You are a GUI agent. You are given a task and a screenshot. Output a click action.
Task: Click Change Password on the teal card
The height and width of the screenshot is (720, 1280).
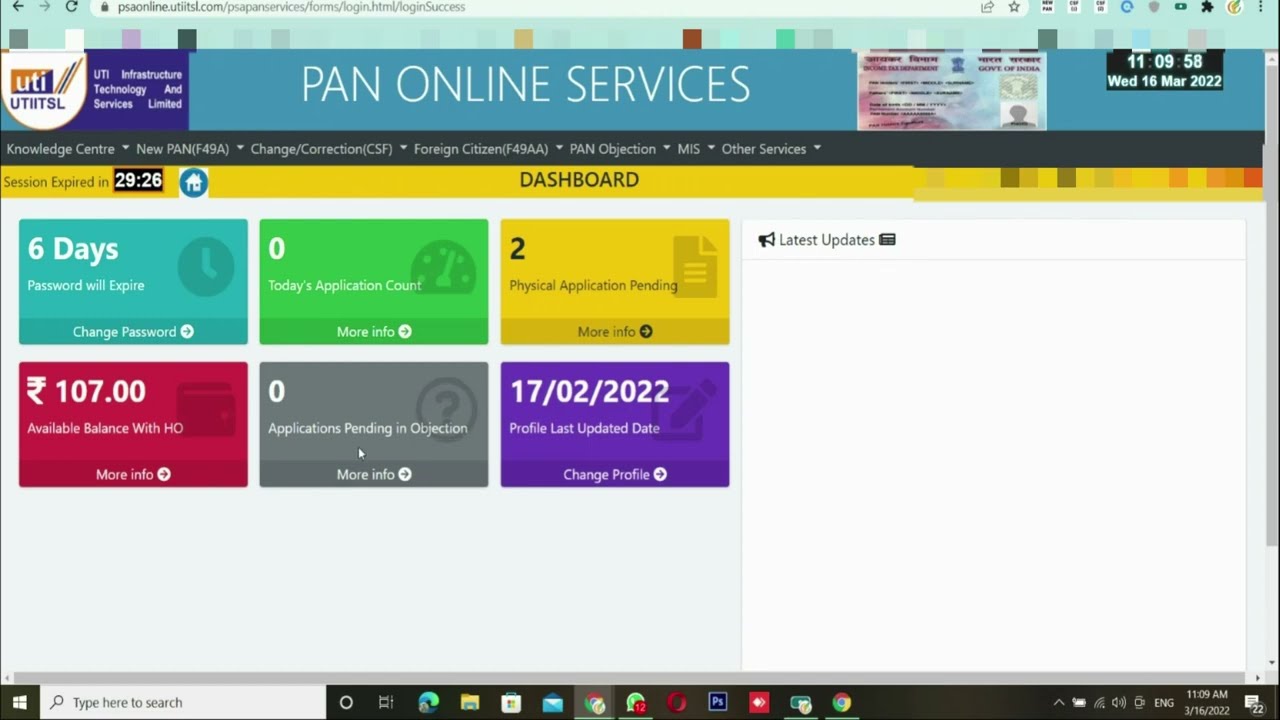point(133,332)
